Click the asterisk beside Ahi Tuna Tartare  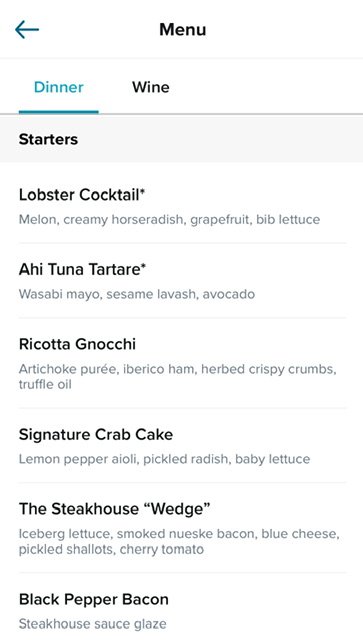143,267
